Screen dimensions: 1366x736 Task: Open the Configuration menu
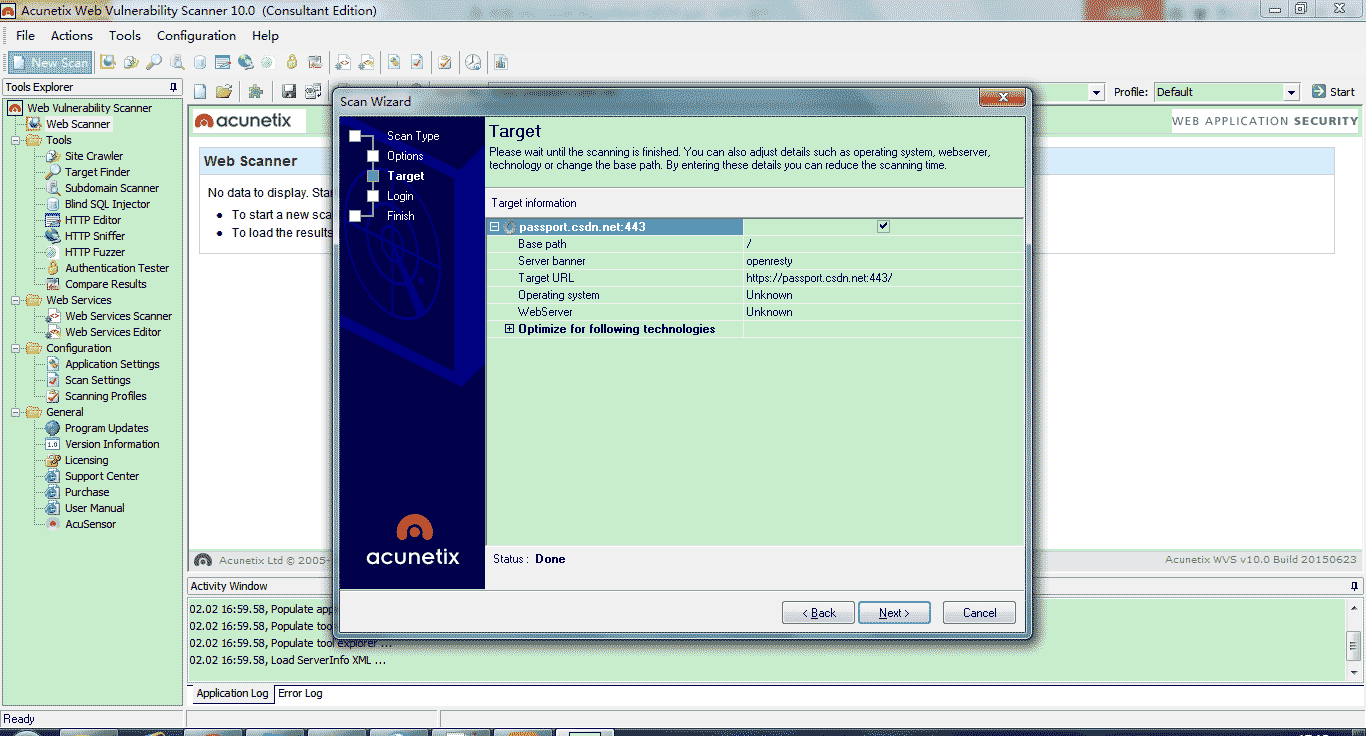pyautogui.click(x=196, y=35)
